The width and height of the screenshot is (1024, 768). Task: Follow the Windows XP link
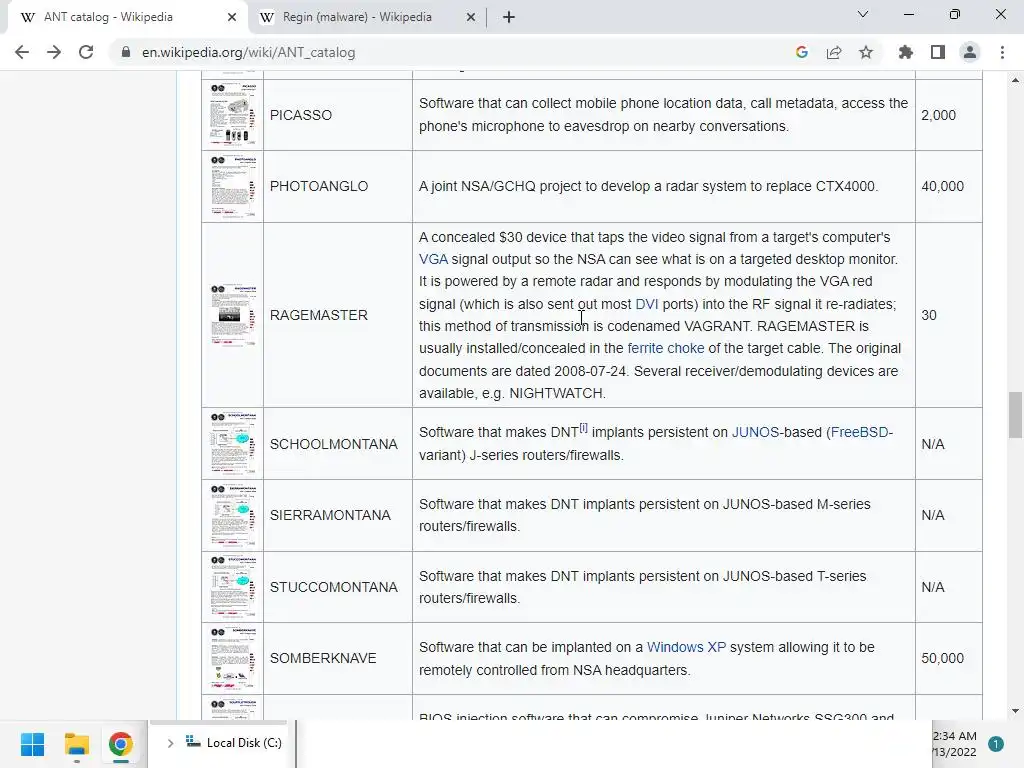click(686, 647)
